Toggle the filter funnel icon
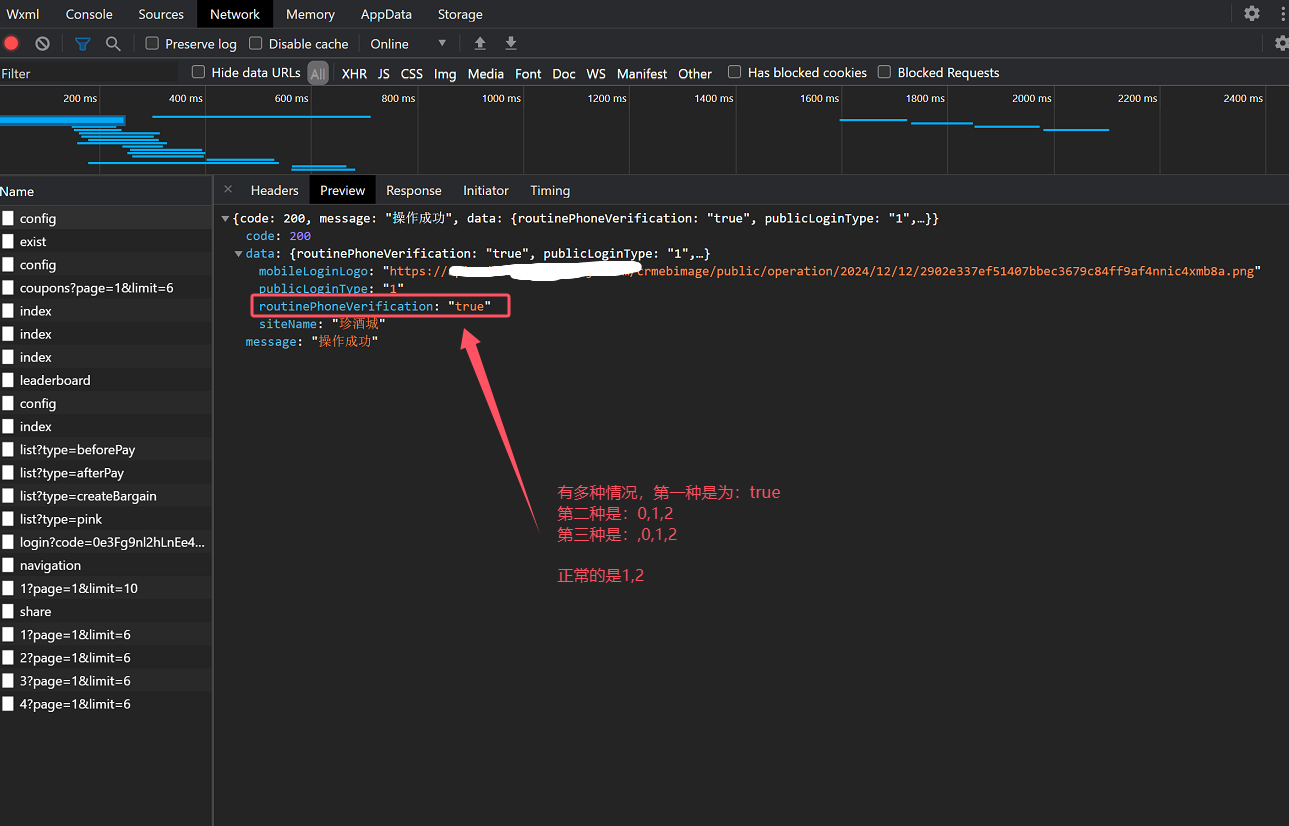Screen dimensions: 1289x826 coord(83,43)
